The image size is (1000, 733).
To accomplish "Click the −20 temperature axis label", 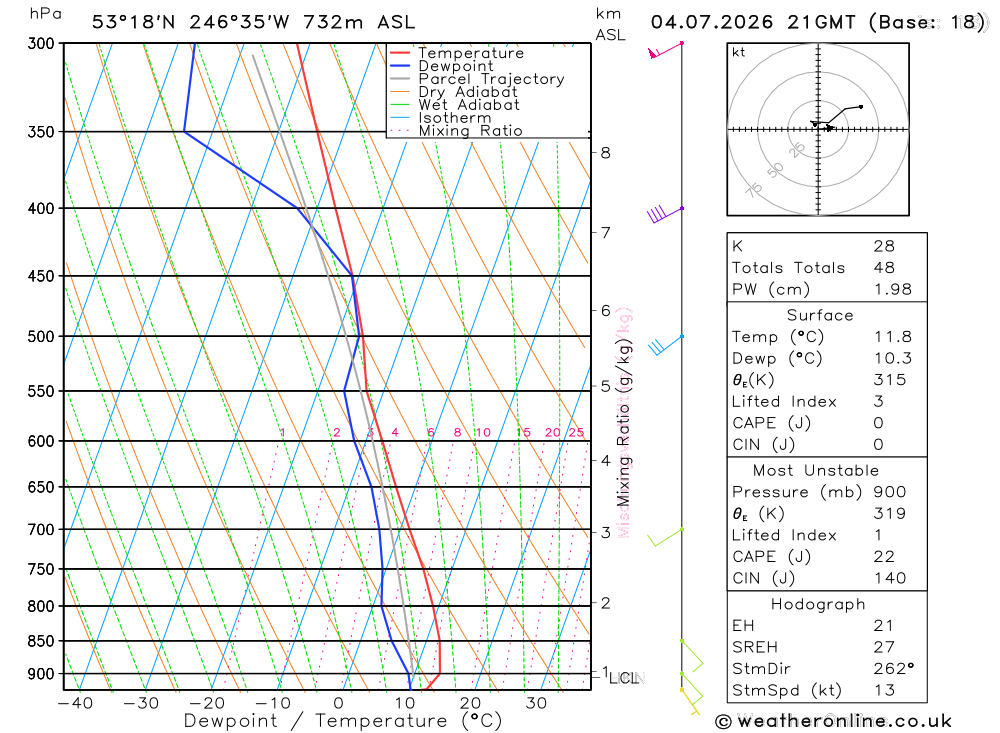I will pos(207,703).
